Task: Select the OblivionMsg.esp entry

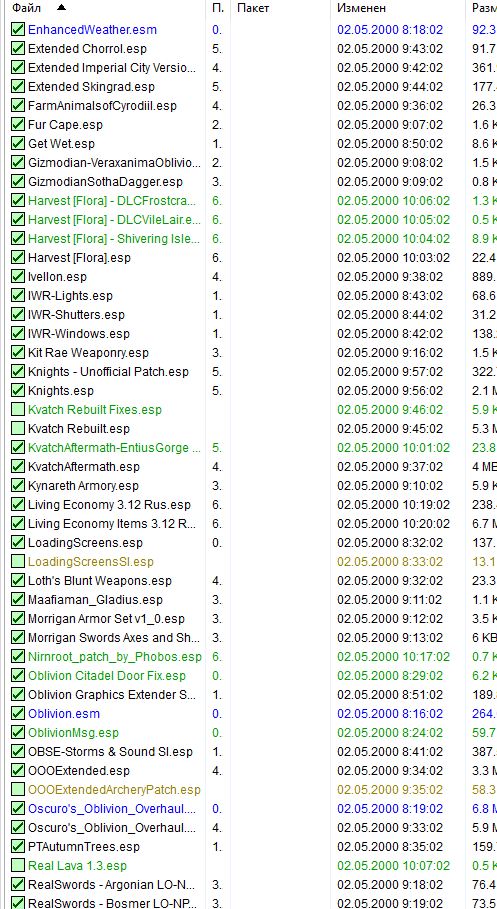Action: pos(73,733)
